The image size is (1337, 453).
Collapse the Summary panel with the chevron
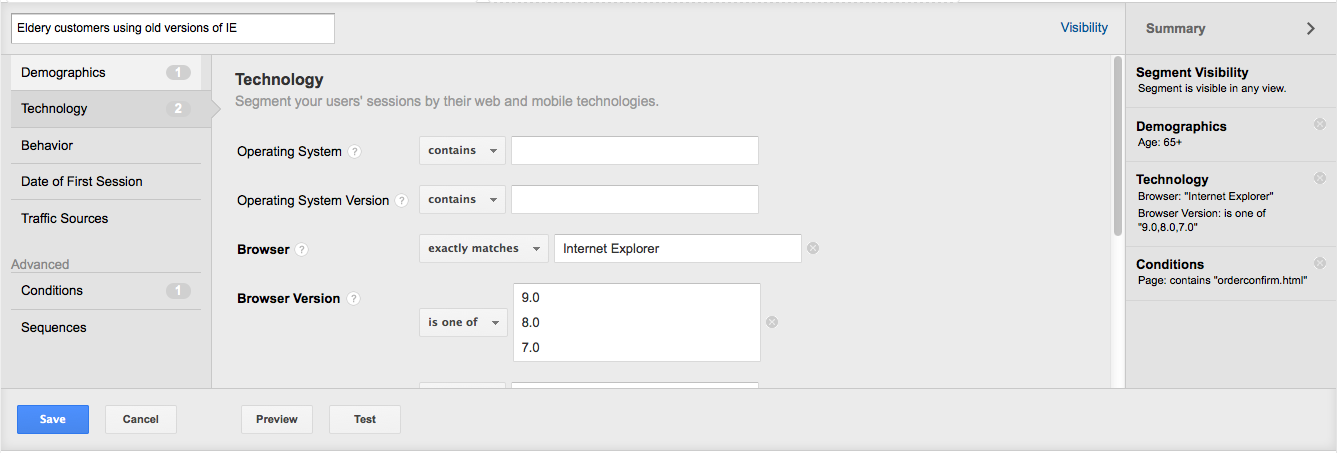(1311, 29)
